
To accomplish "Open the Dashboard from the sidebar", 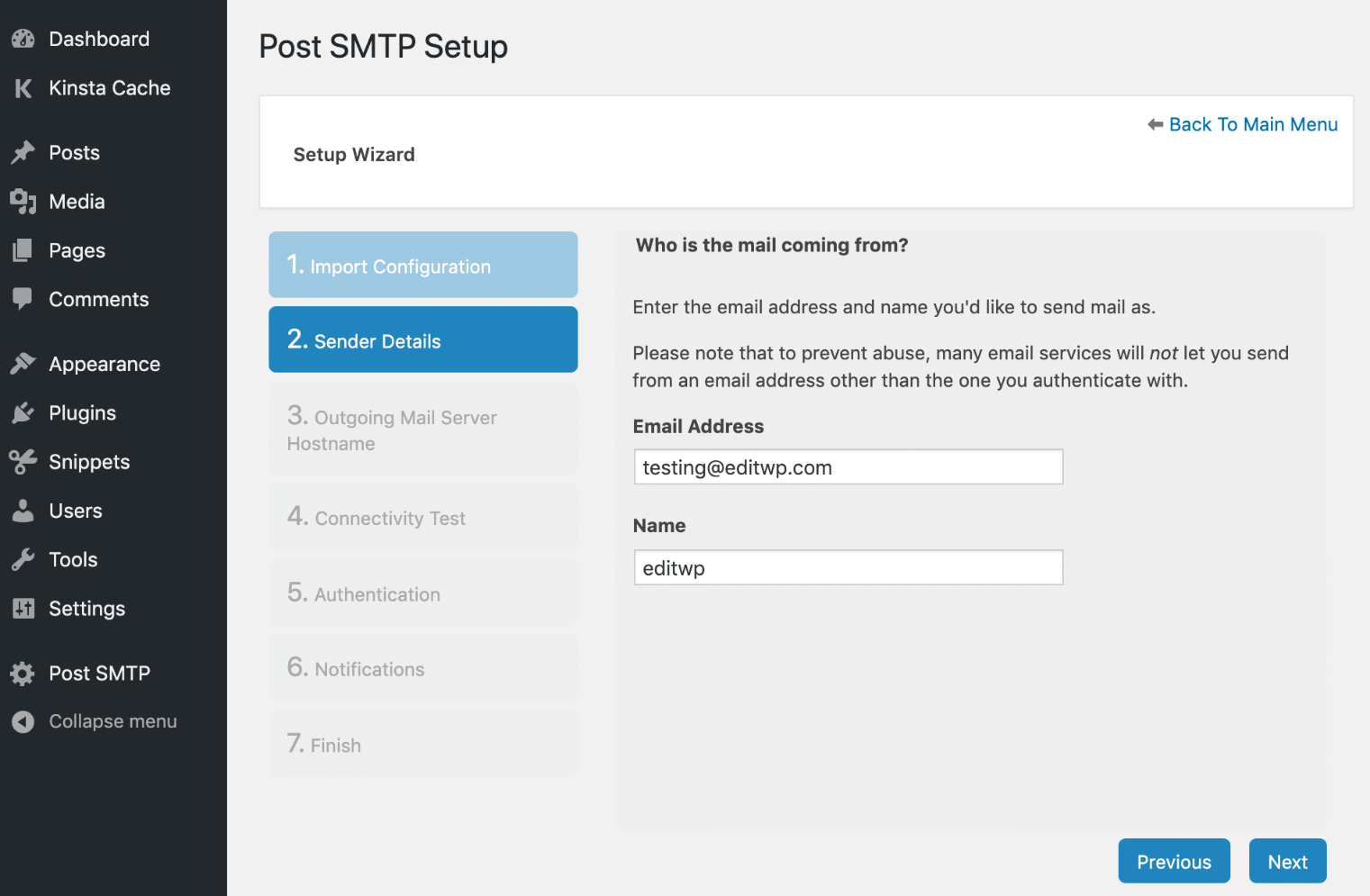I will click(22, 38).
